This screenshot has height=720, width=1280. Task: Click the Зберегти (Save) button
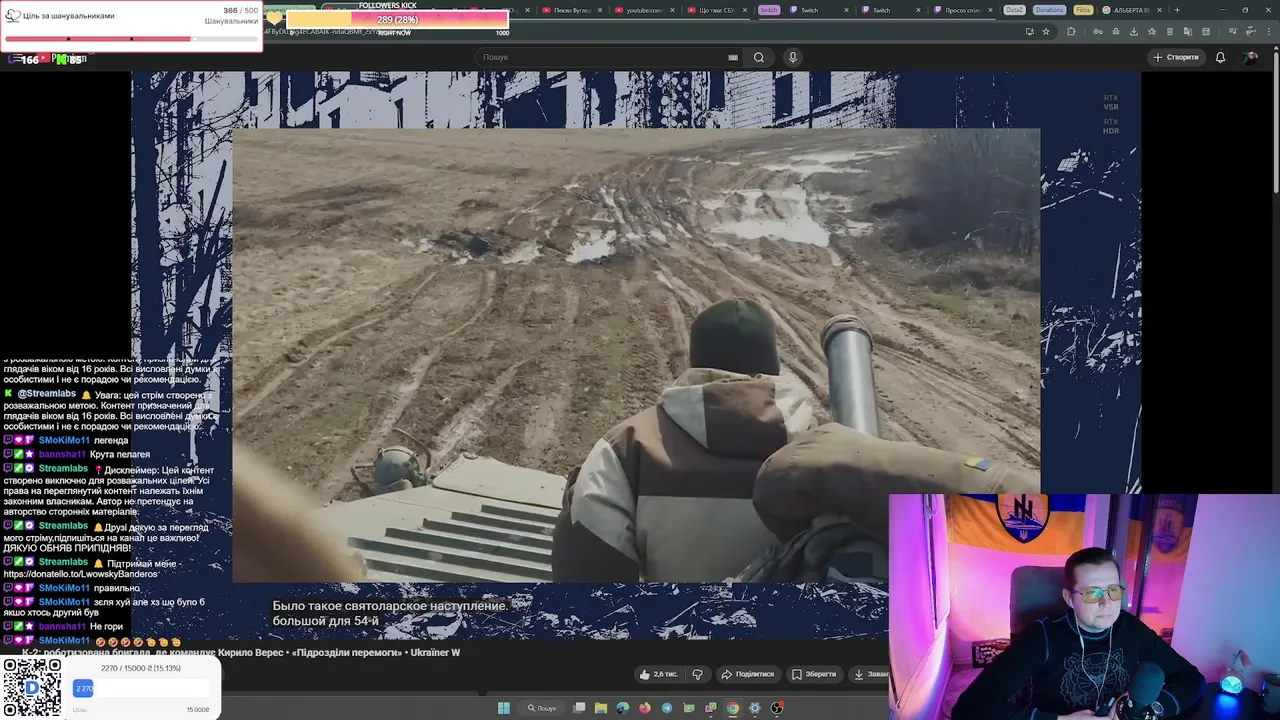[x=815, y=674]
